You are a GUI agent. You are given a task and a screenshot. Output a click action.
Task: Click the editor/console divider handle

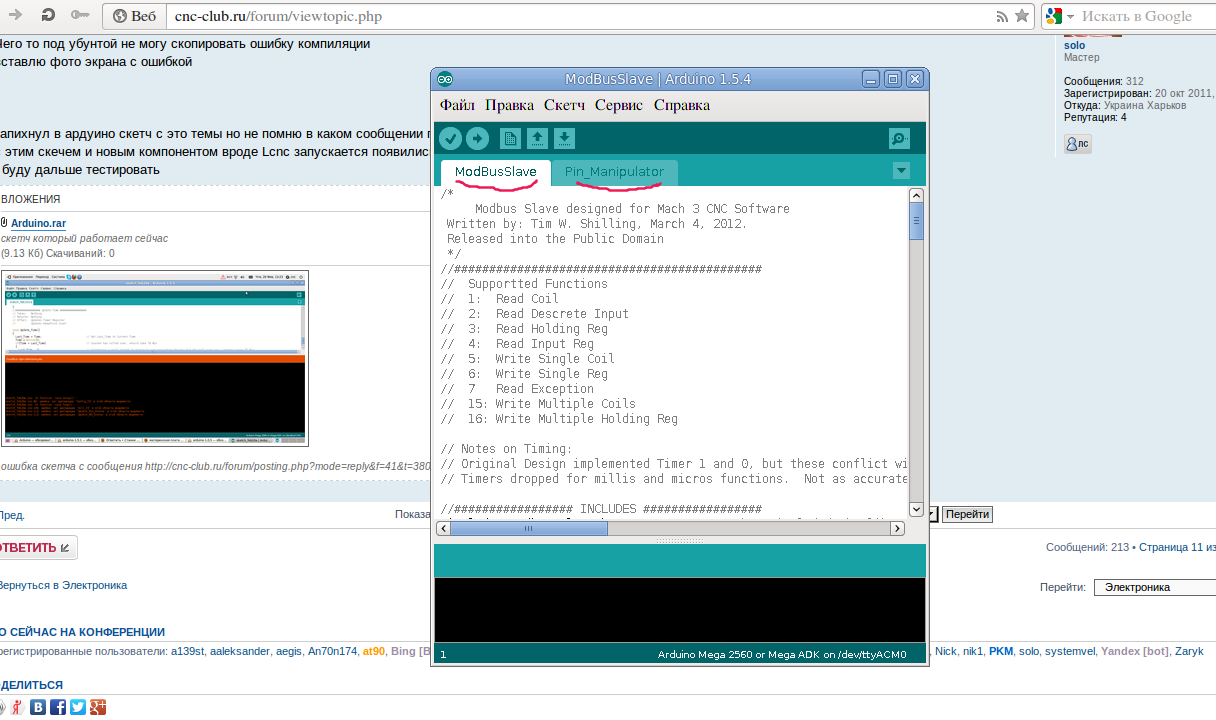(680, 540)
